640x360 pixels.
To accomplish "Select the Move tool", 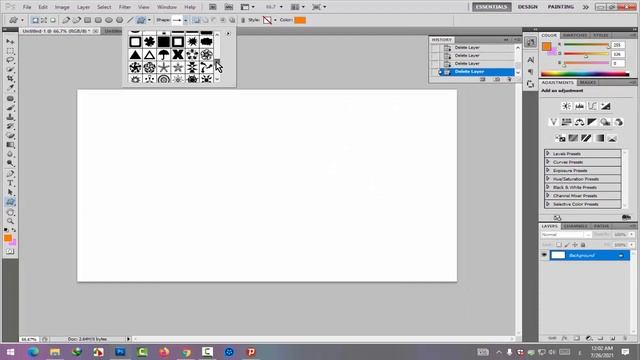I will pos(10,42).
